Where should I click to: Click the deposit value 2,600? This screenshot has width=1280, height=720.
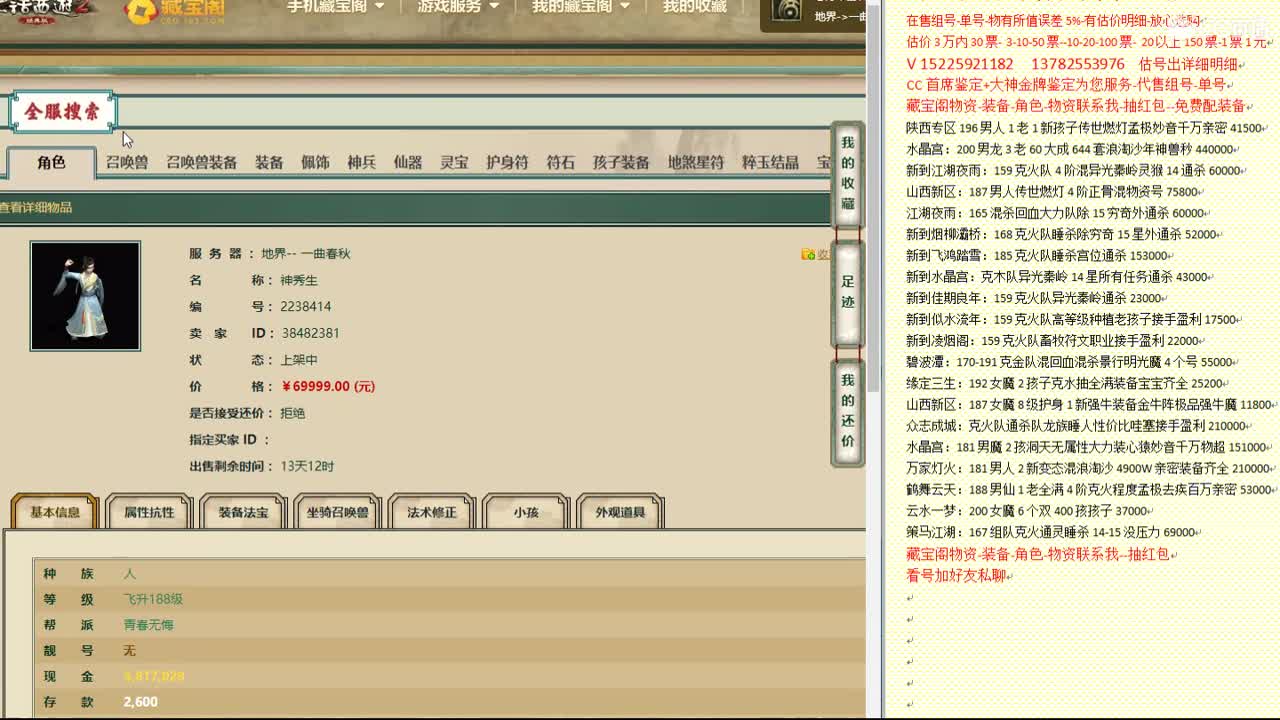pyautogui.click(x=140, y=702)
